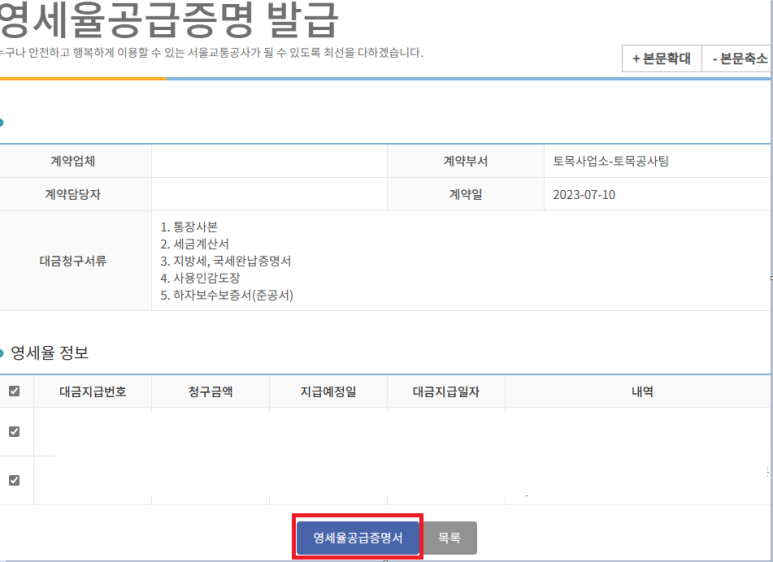773x562 pixels.
Task: Enlarge text with +본문확대 button
Action: coord(662,59)
